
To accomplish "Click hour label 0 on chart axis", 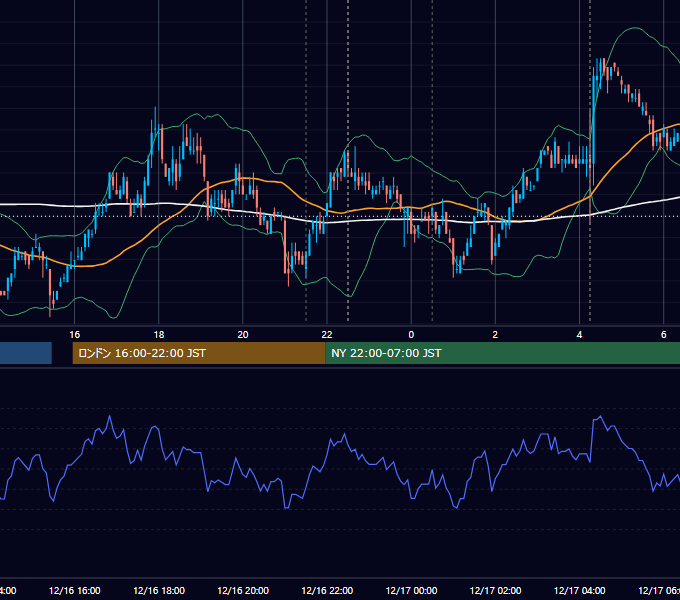I will tap(411, 335).
